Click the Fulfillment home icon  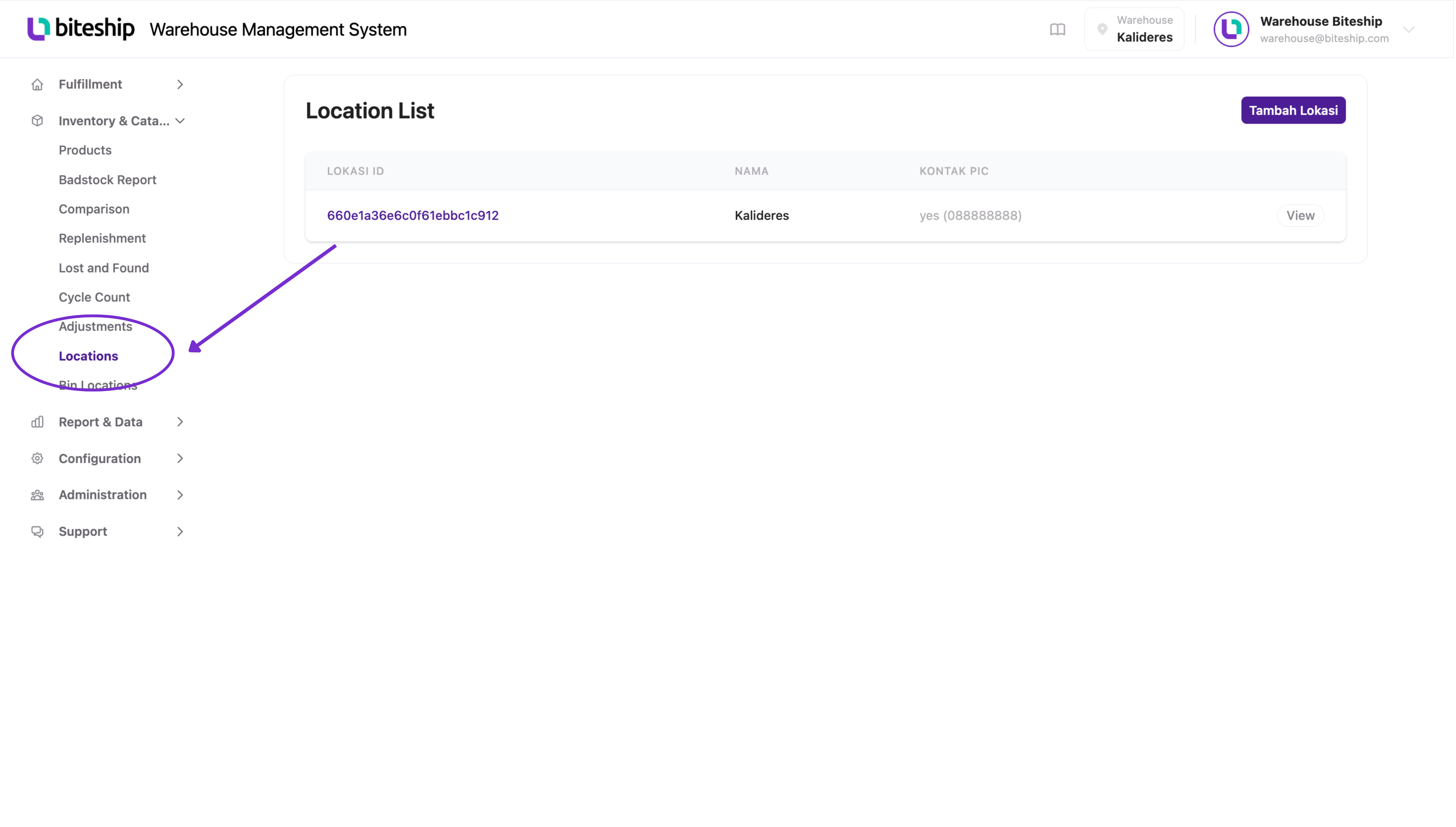pos(38,85)
